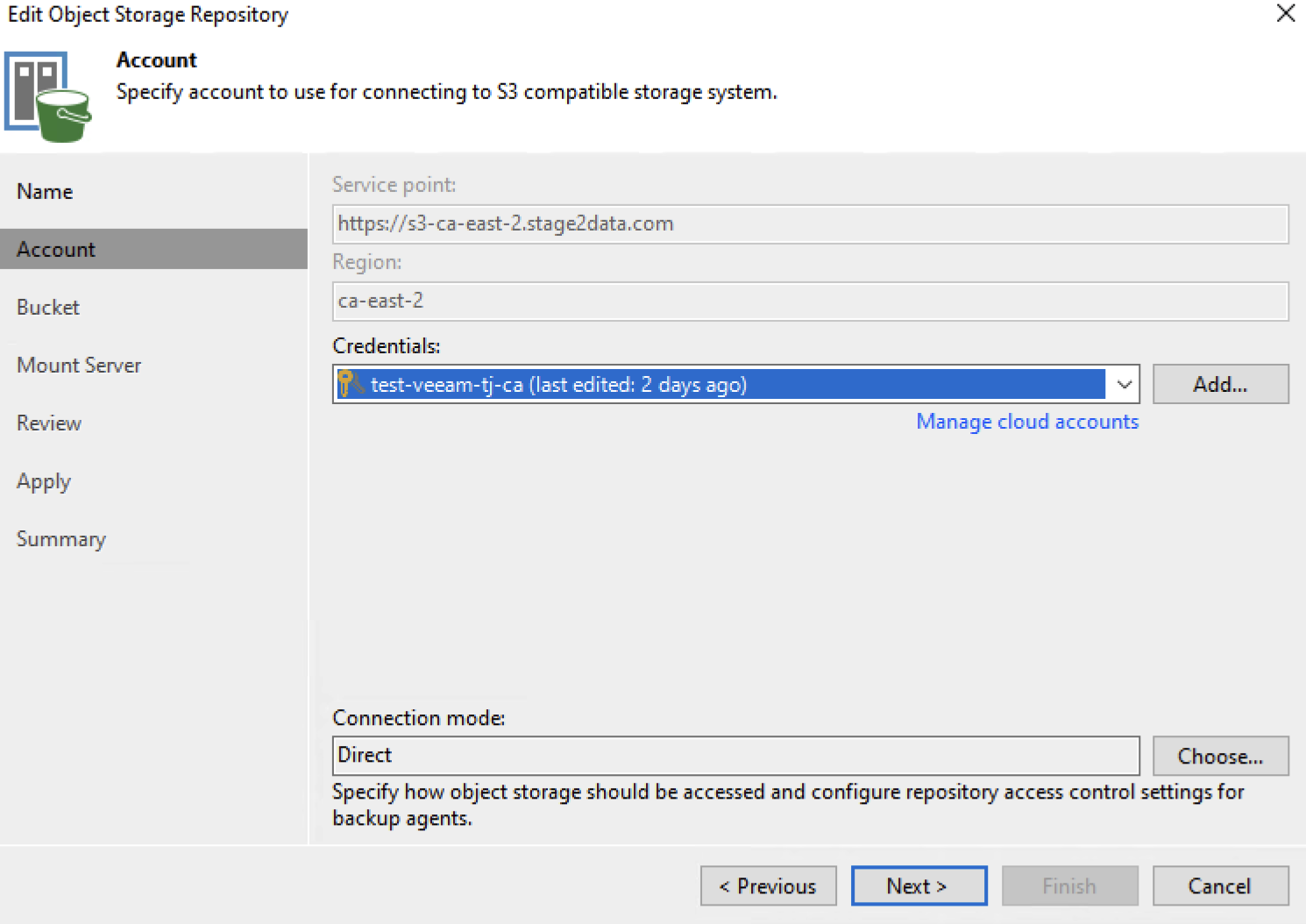Expand the Credentials dropdown arrow
Screen dimensions: 1306x924
[x=1124, y=384]
